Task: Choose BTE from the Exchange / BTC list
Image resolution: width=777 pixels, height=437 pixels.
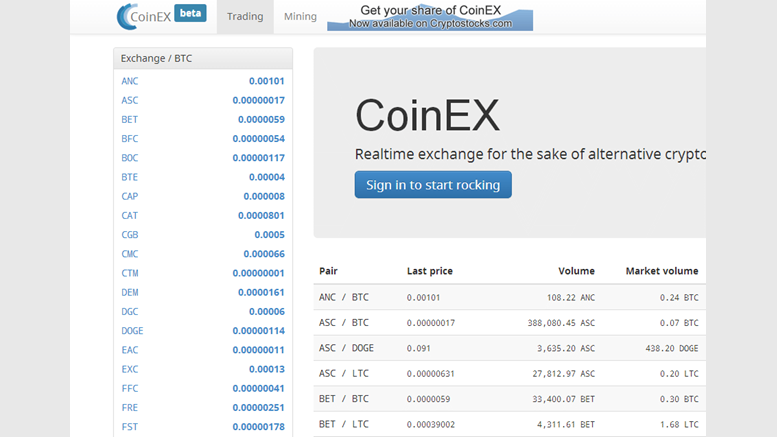Action: (130, 178)
